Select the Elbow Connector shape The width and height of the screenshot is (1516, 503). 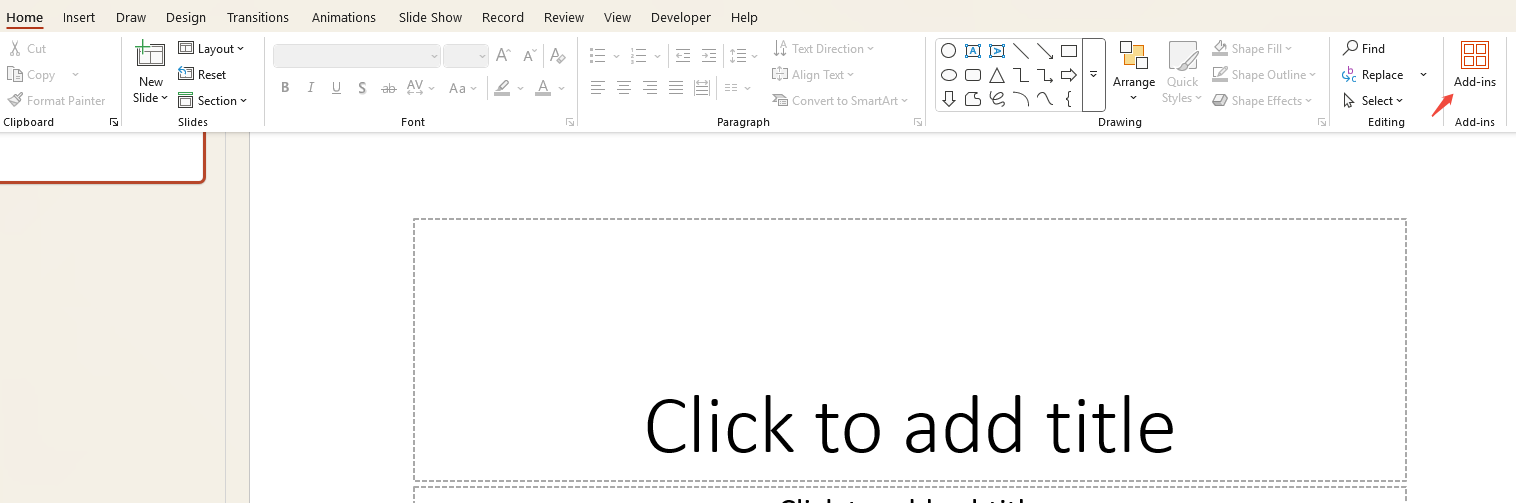pyautogui.click(x=1021, y=75)
